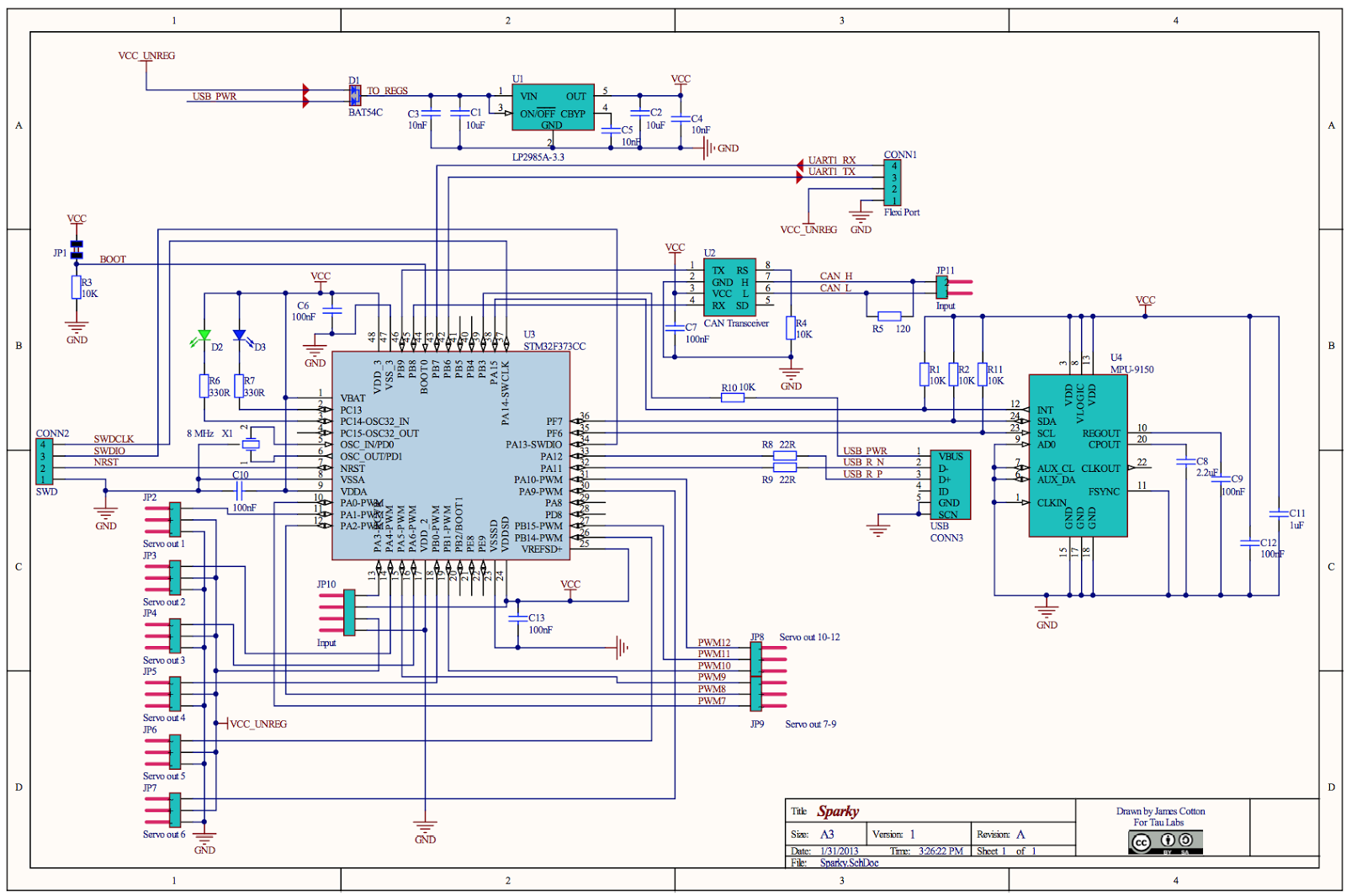Select the JP10 input header
Viewport: 1346px width, 896px height.
(338, 612)
